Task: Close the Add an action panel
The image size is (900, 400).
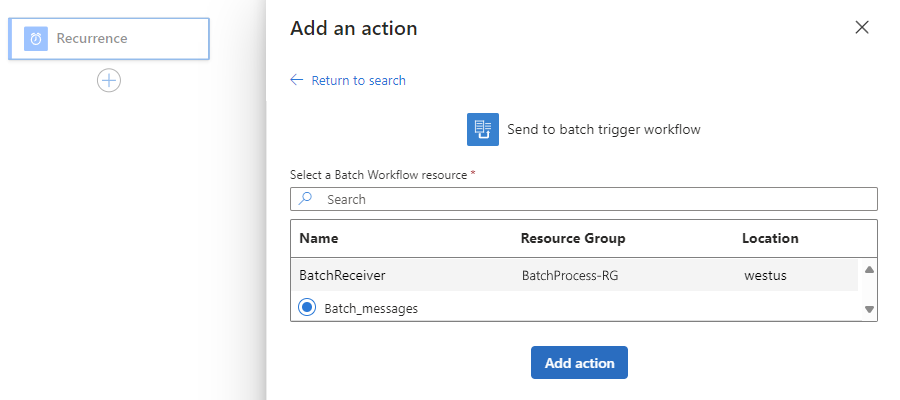Action: [x=862, y=28]
